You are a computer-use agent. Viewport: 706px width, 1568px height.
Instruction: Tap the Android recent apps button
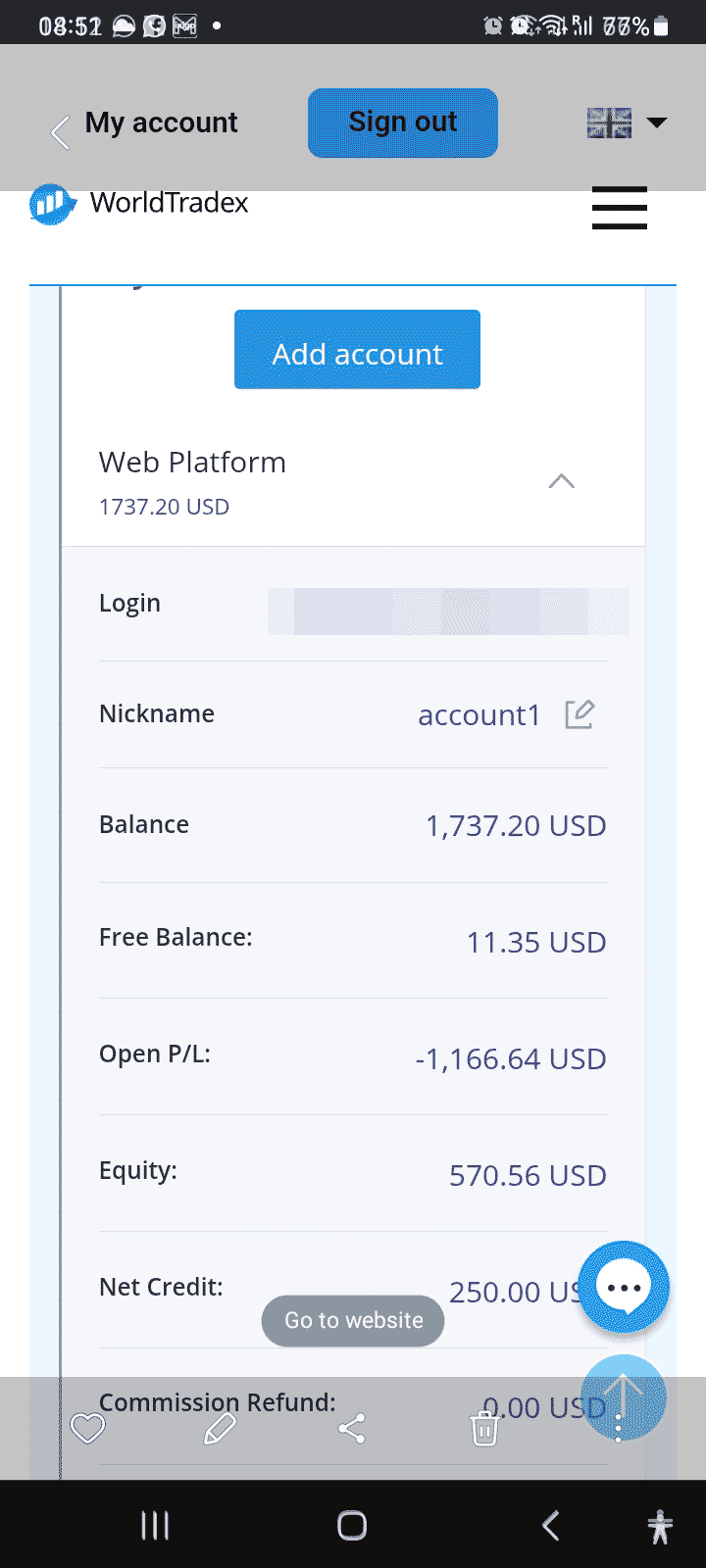coord(155,1525)
